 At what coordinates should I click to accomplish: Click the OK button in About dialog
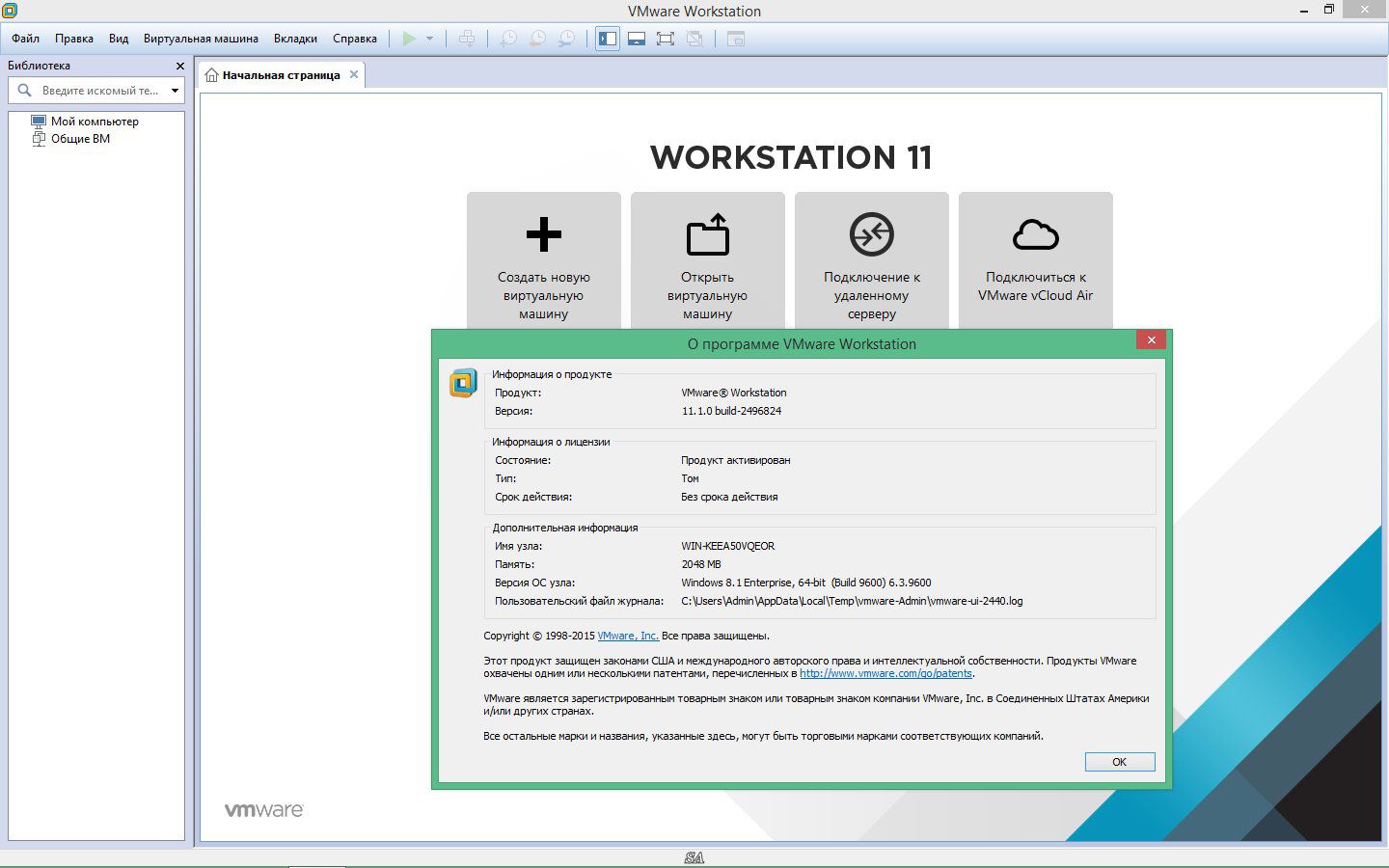pos(1120,762)
